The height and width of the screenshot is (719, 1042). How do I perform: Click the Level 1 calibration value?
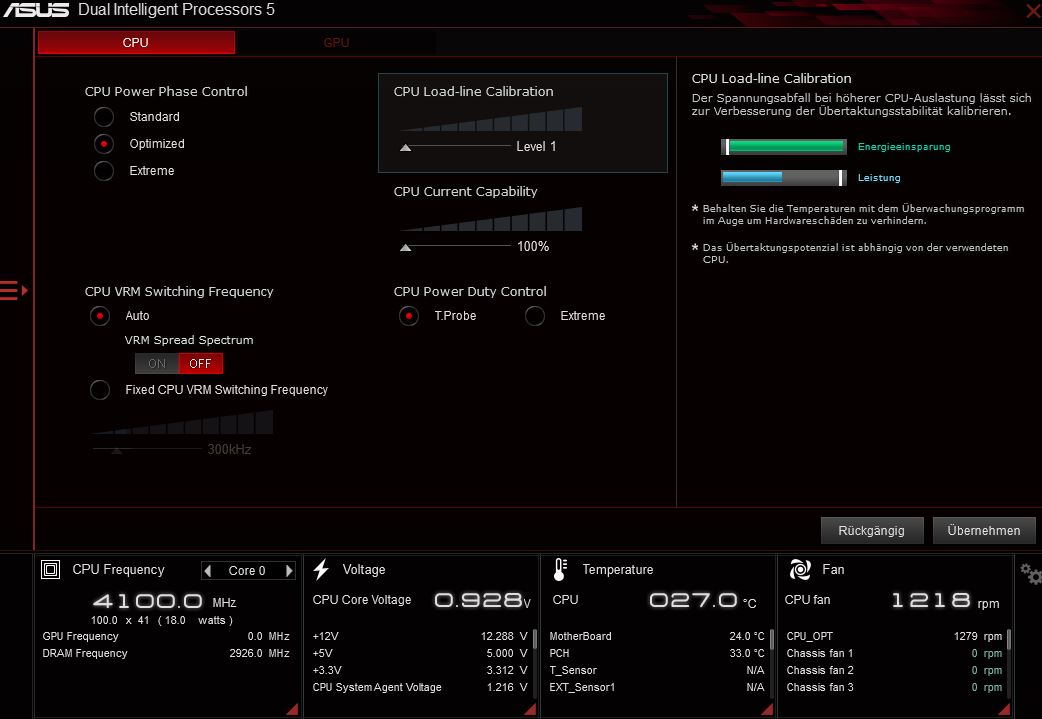point(536,147)
